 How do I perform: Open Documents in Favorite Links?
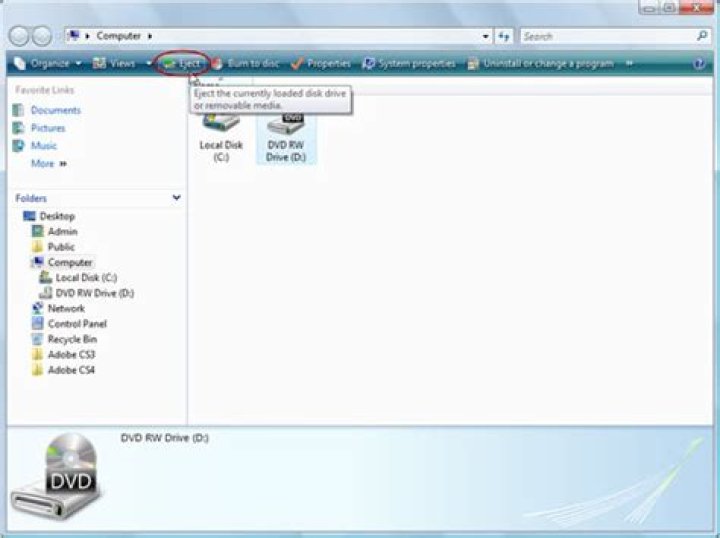click(55, 110)
